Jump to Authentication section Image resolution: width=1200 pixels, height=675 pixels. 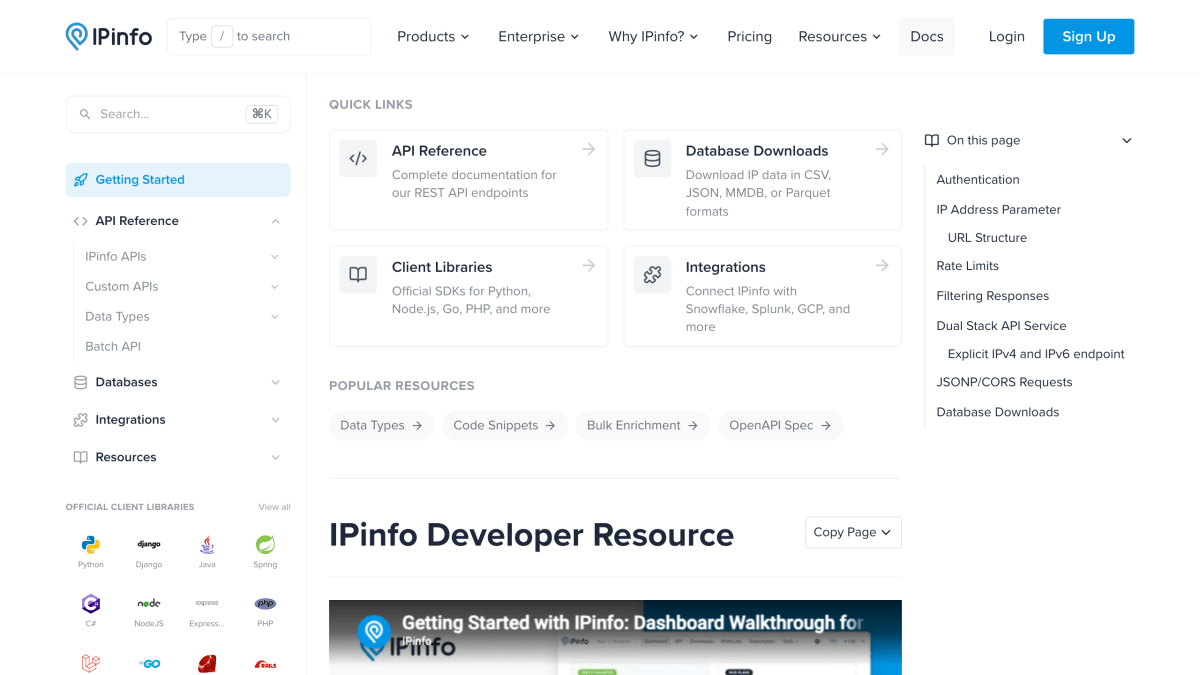point(978,180)
